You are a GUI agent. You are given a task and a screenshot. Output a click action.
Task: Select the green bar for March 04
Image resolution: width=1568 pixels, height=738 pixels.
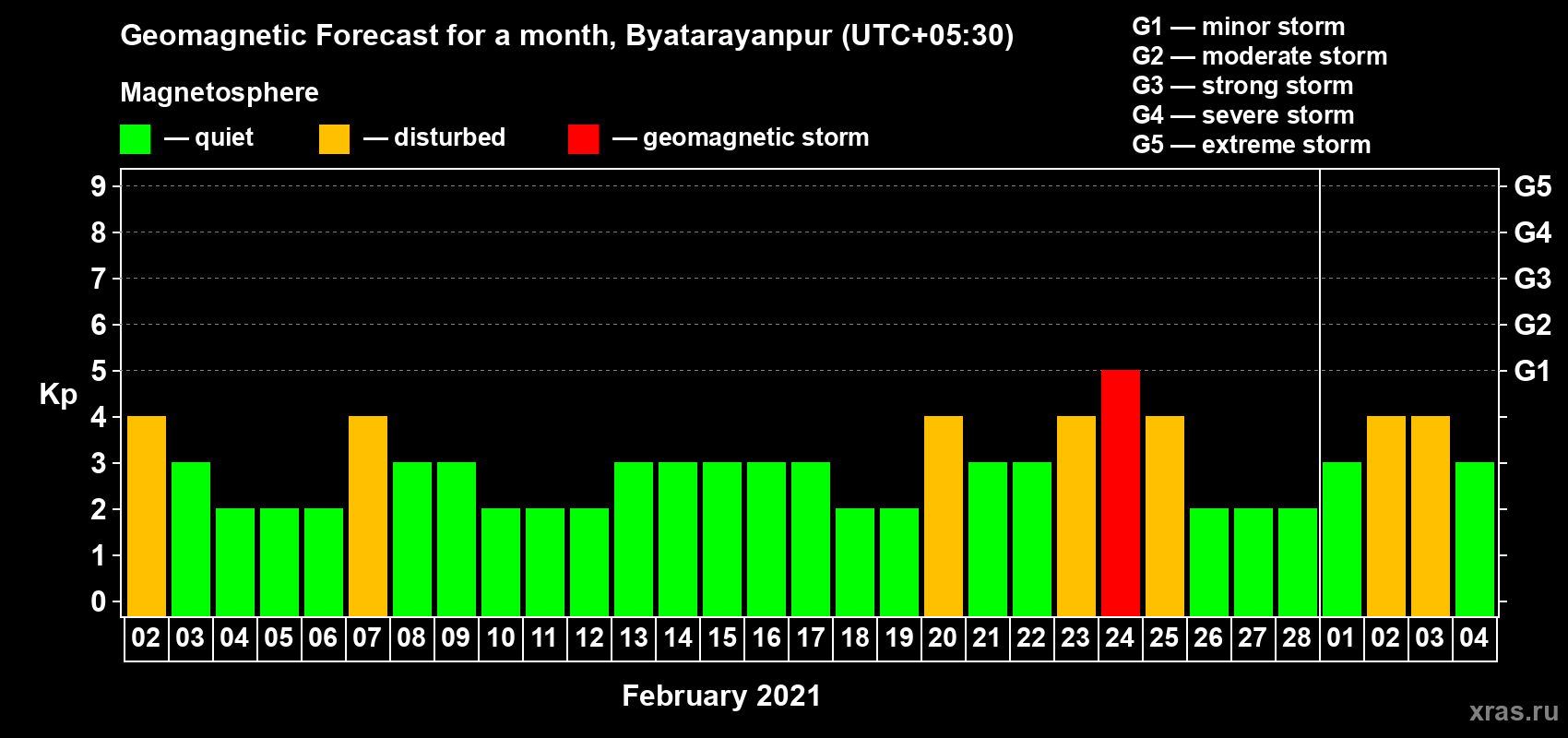click(x=1475, y=539)
